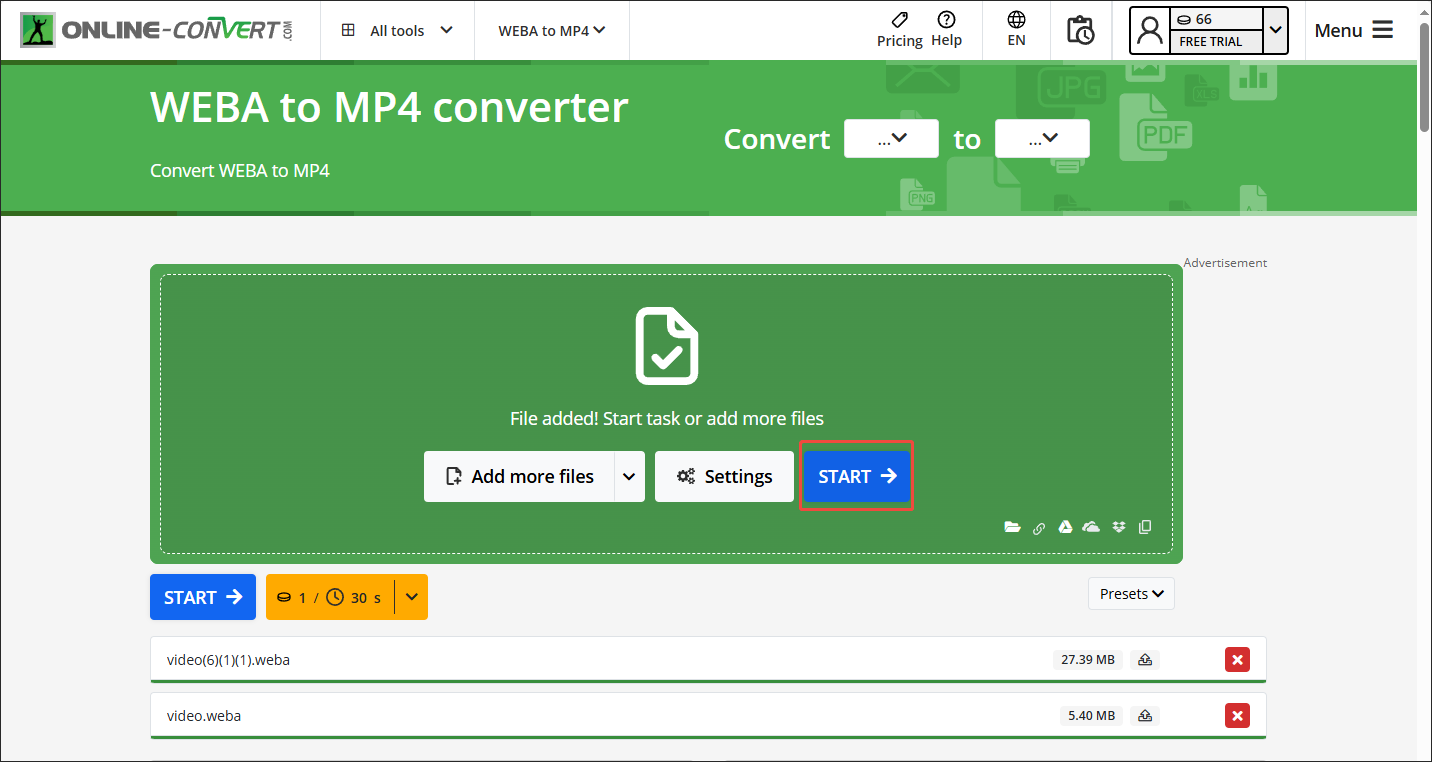Screen dimensions: 1432x762
Task: Click the user profile avatar icon
Action: (x=1150, y=30)
